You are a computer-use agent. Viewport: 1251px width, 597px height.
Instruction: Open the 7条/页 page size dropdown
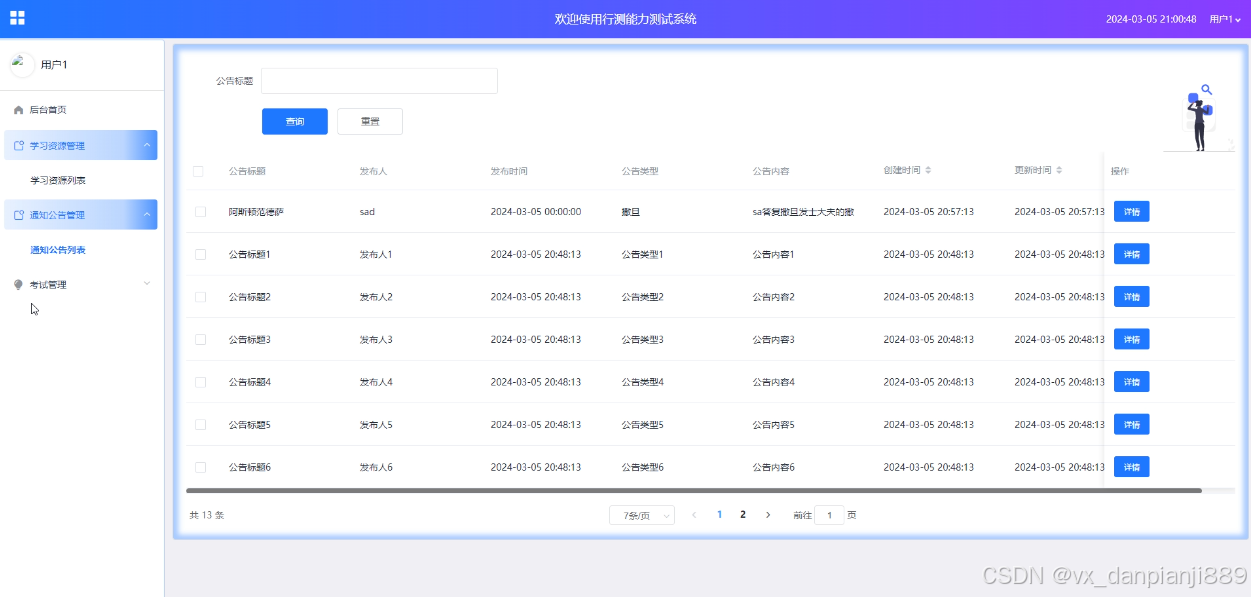pos(642,515)
